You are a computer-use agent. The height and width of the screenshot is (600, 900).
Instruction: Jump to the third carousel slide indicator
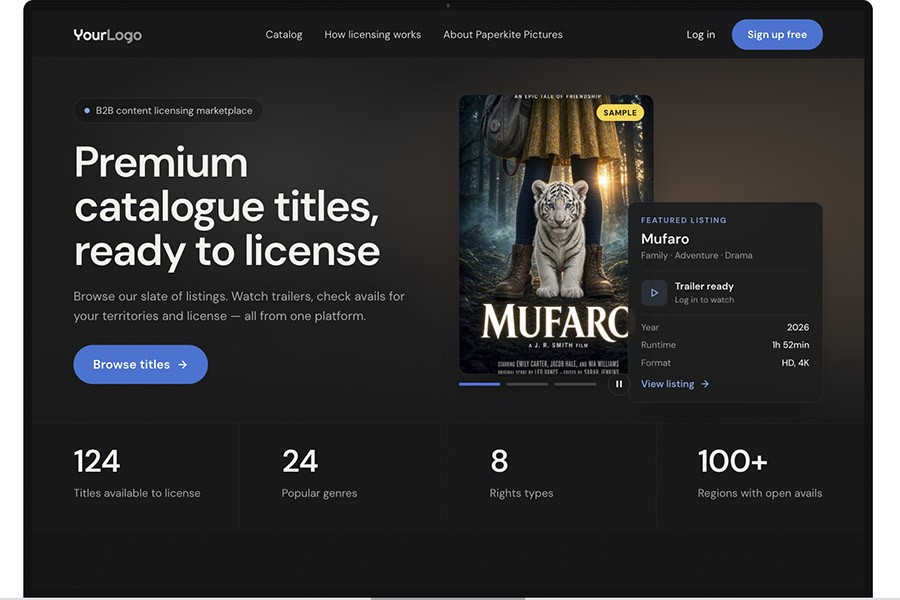click(575, 384)
